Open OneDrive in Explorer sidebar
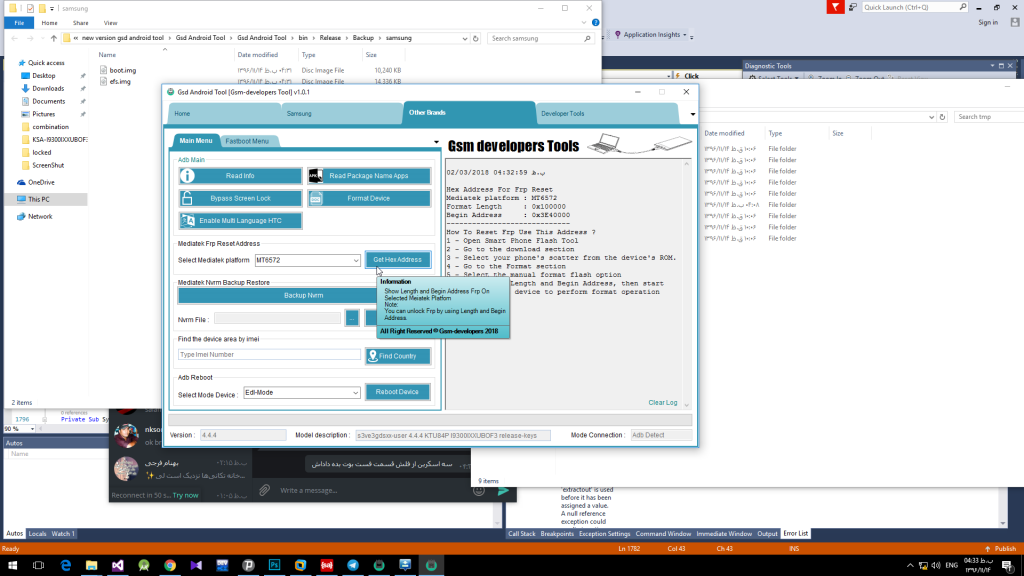1024x576 pixels. point(41,182)
